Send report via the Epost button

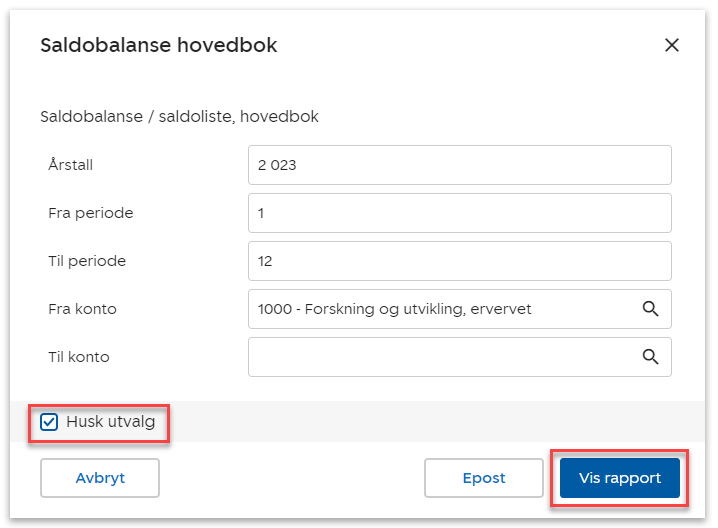pyautogui.click(x=484, y=478)
